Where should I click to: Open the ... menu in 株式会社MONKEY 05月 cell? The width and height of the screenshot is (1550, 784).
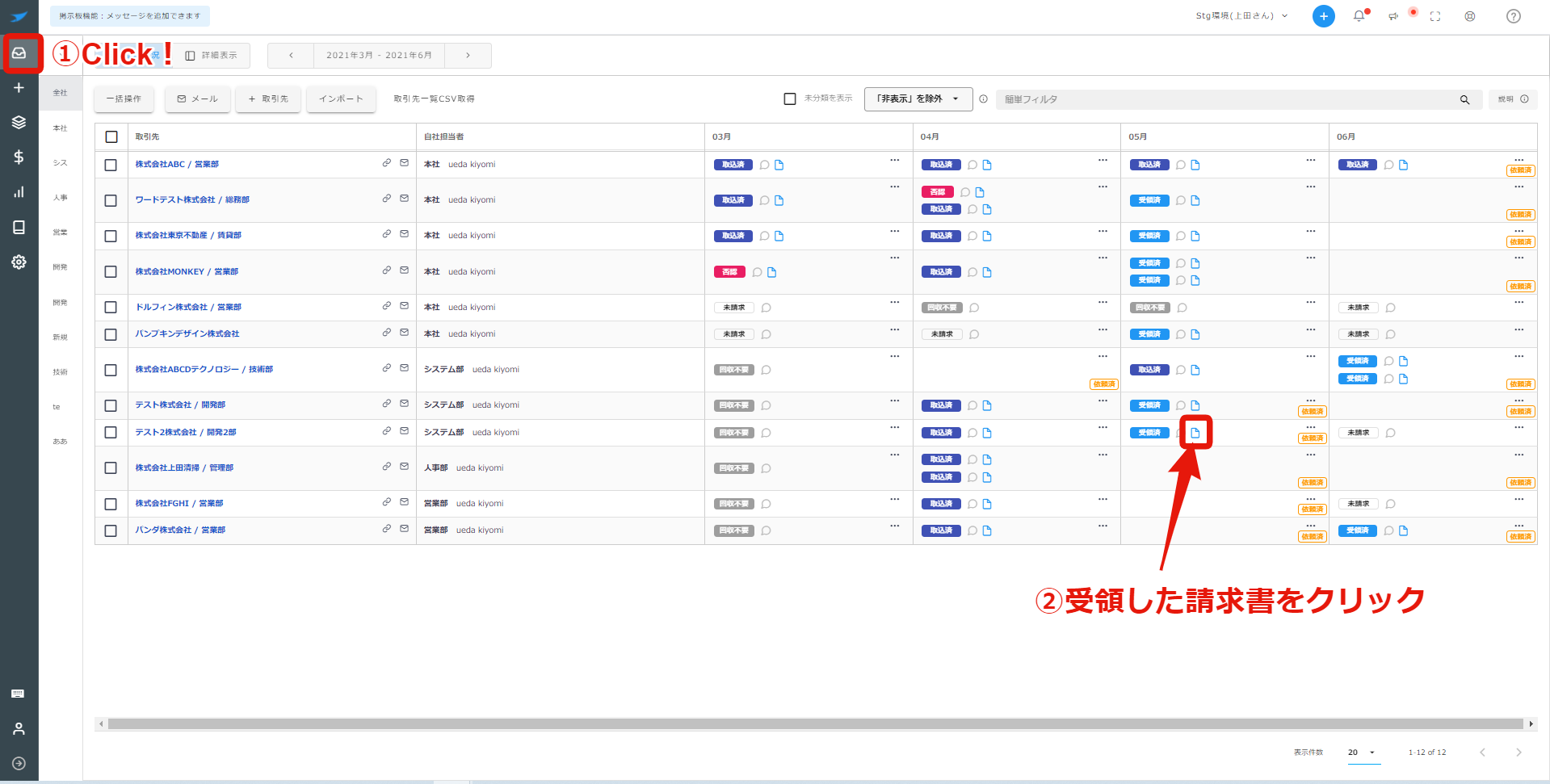click(1311, 258)
